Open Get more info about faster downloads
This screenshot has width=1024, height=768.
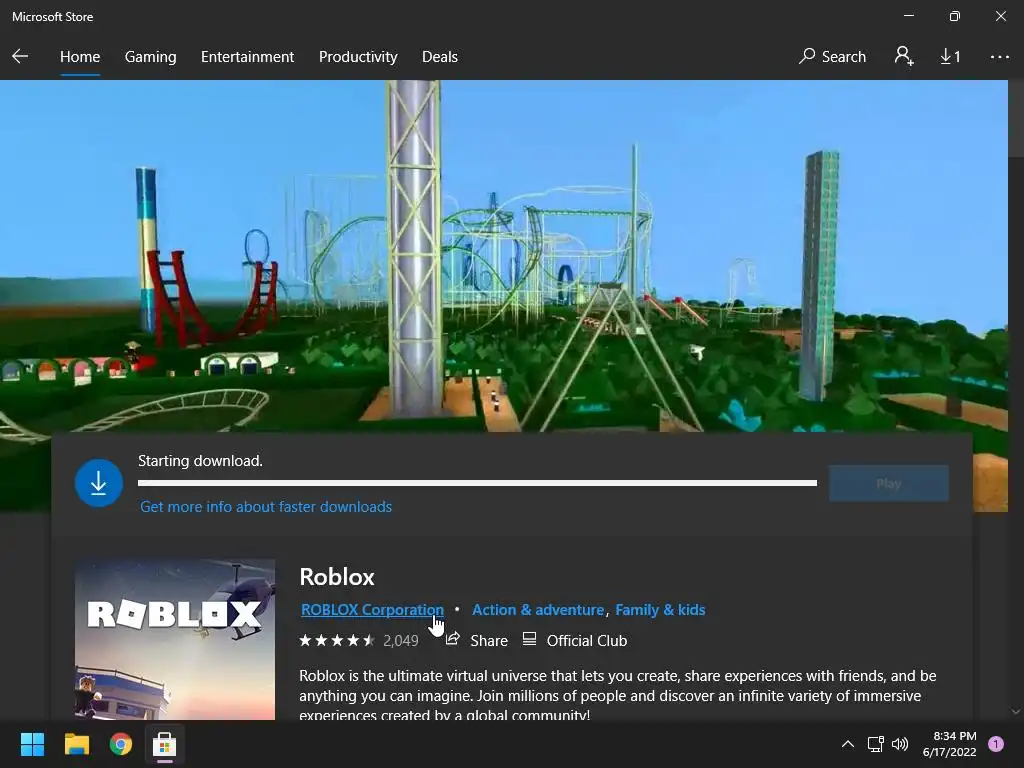coord(266,507)
